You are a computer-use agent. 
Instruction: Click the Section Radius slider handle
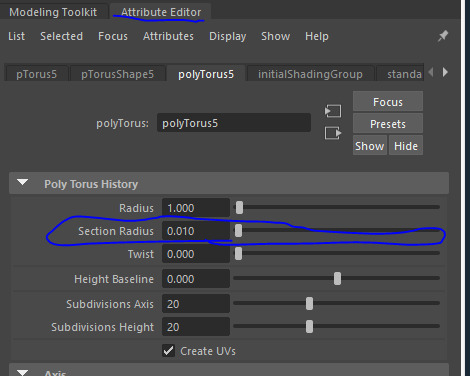point(238,231)
